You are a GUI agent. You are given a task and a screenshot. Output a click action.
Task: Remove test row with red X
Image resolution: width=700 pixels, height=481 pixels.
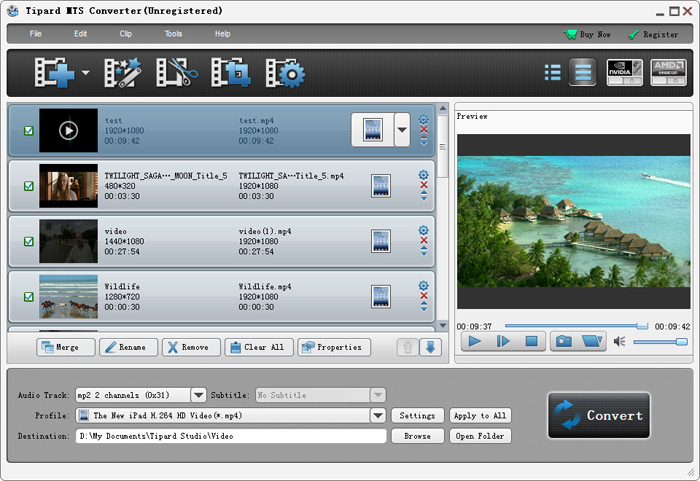pyautogui.click(x=424, y=130)
